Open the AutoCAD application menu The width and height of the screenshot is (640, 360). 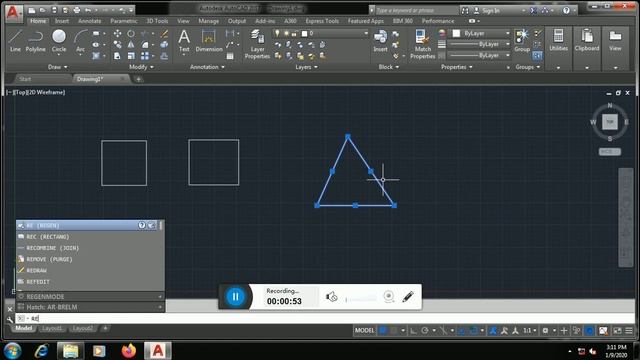pyautogui.click(x=13, y=12)
